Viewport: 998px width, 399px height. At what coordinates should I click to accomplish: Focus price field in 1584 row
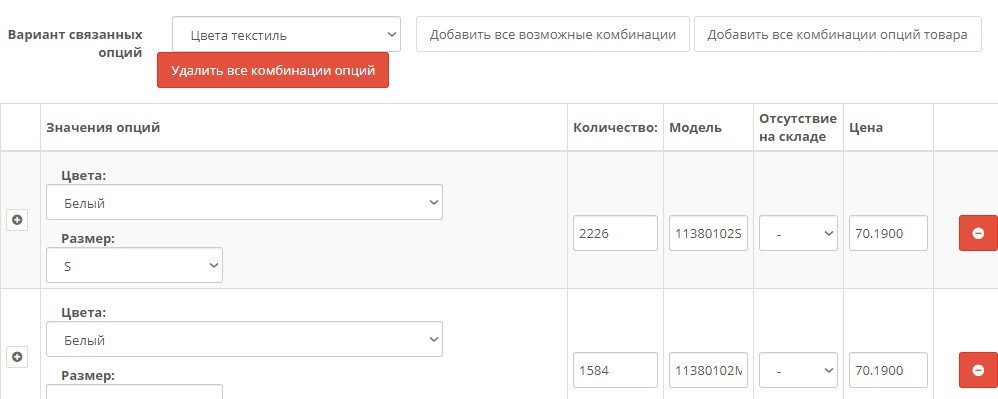[888, 370]
